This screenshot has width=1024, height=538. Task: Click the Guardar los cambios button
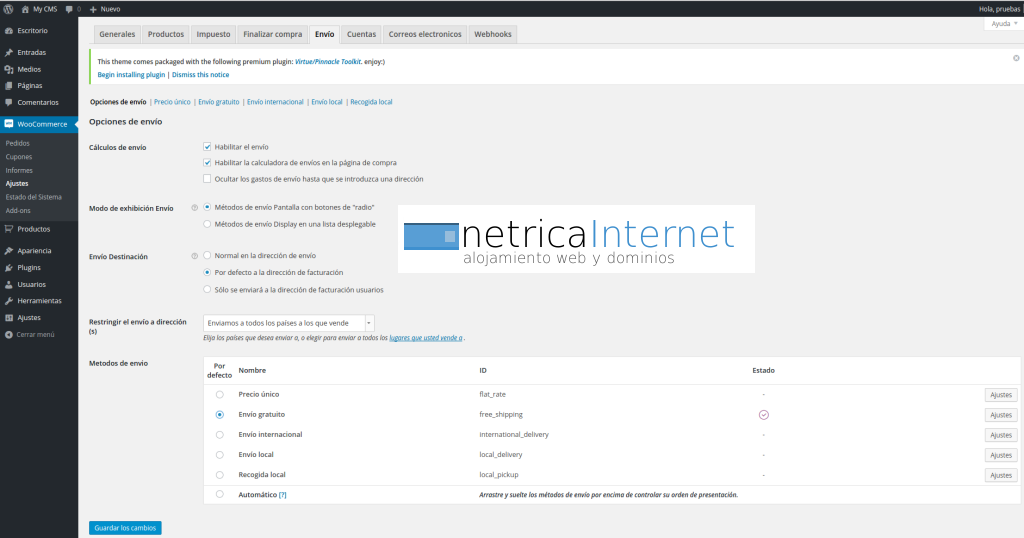tap(125, 527)
